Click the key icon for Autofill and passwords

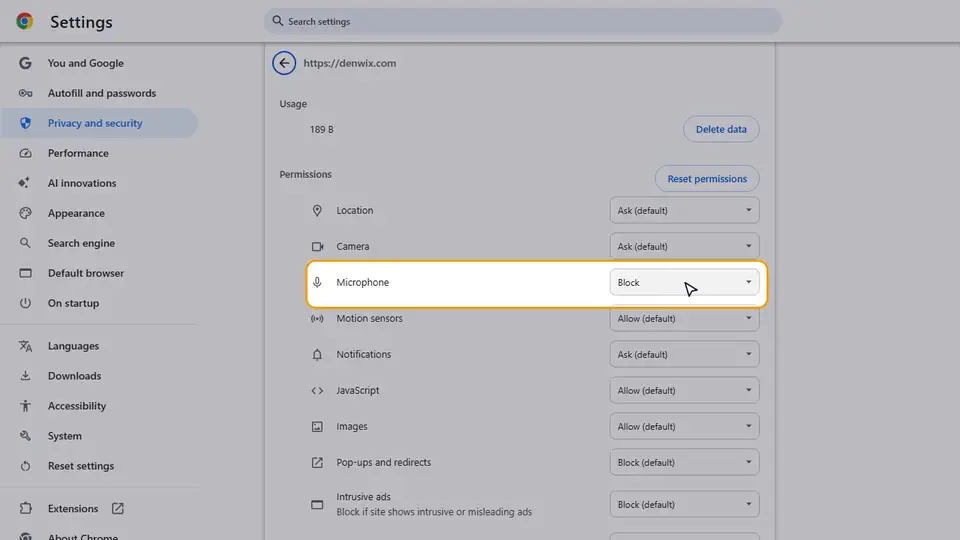pyautogui.click(x=25, y=93)
